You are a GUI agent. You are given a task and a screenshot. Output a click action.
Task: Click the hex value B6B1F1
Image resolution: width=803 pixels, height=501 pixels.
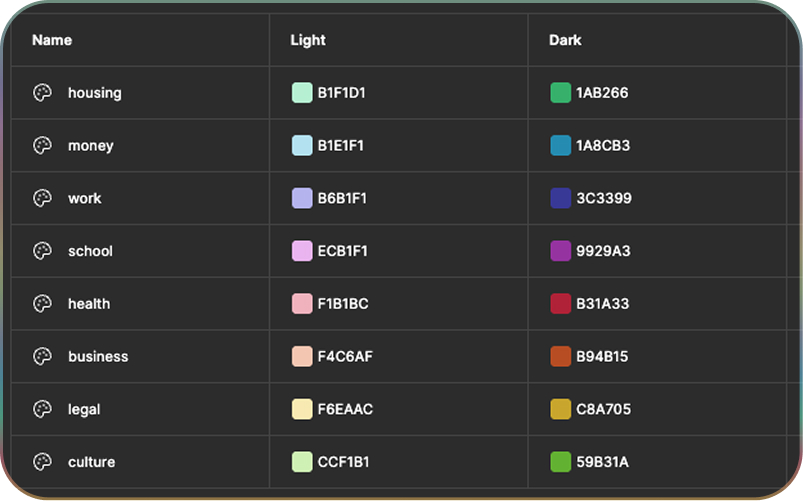(342, 198)
